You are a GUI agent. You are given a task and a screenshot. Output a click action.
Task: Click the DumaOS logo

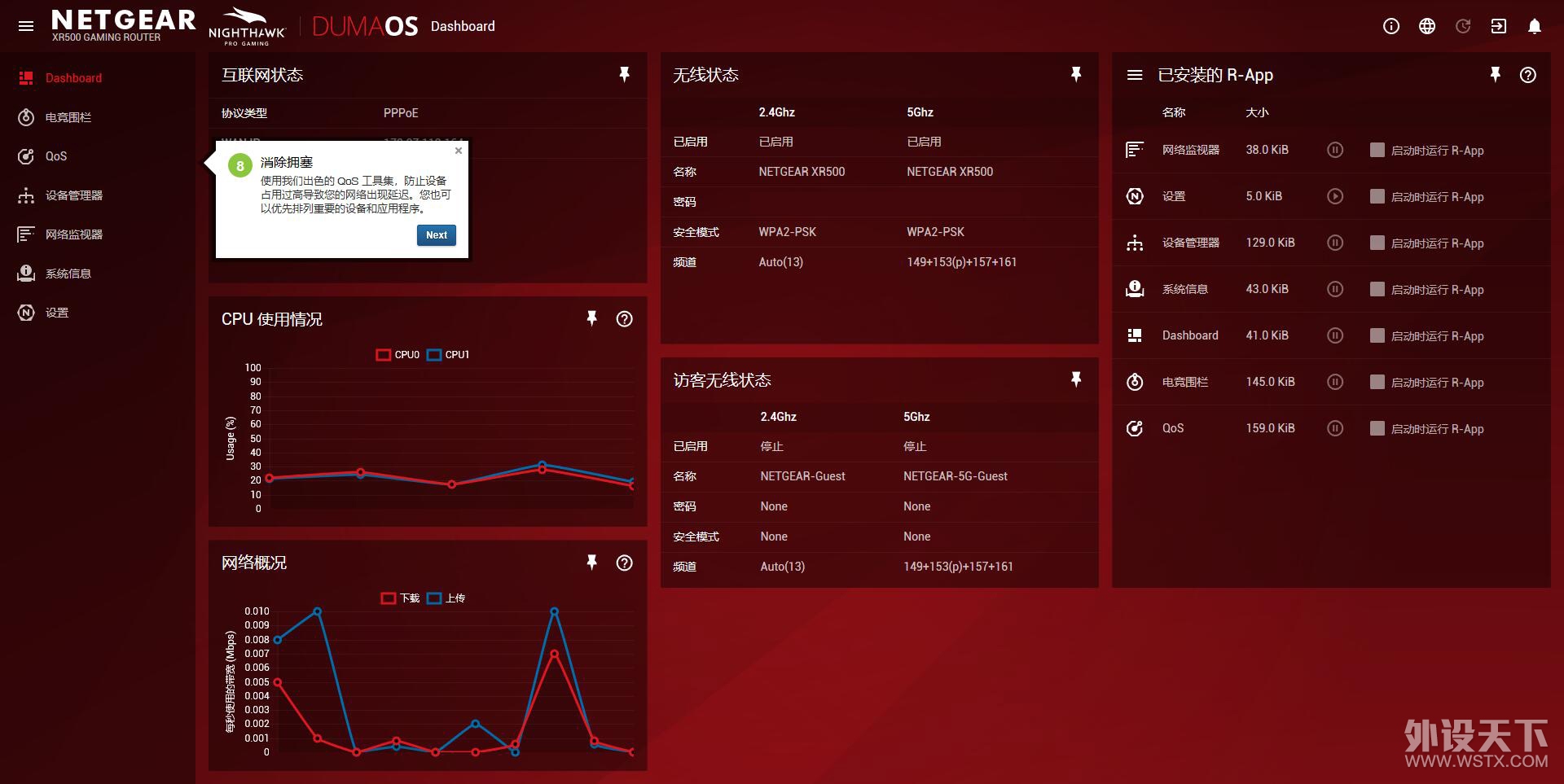[x=365, y=26]
